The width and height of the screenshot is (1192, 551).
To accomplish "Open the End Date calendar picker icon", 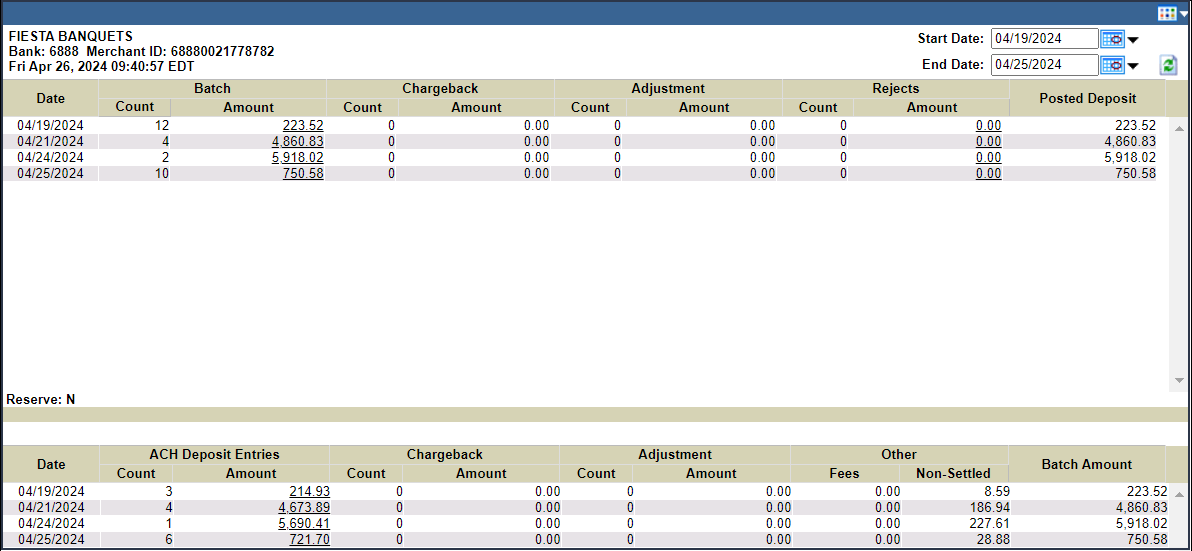I will 1111,65.
